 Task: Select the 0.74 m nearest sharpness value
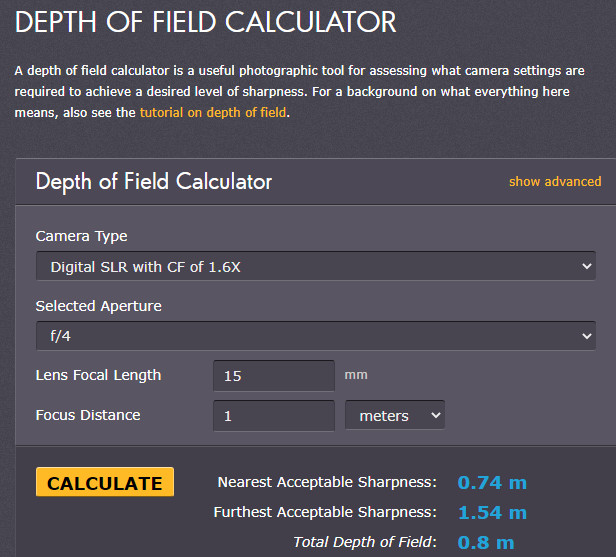[x=492, y=483]
